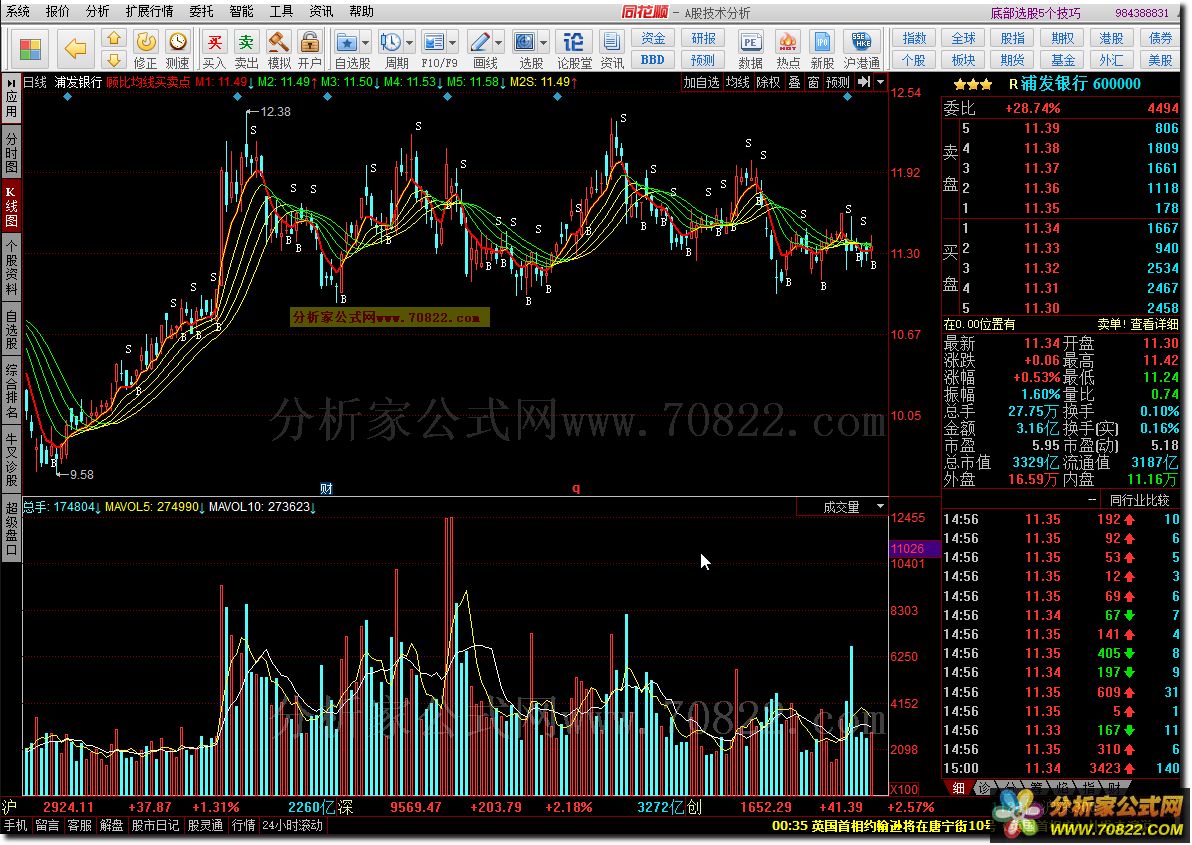This screenshot has height=845, width=1192.
Task: Click the 资金 button
Action: pyautogui.click(x=653, y=38)
